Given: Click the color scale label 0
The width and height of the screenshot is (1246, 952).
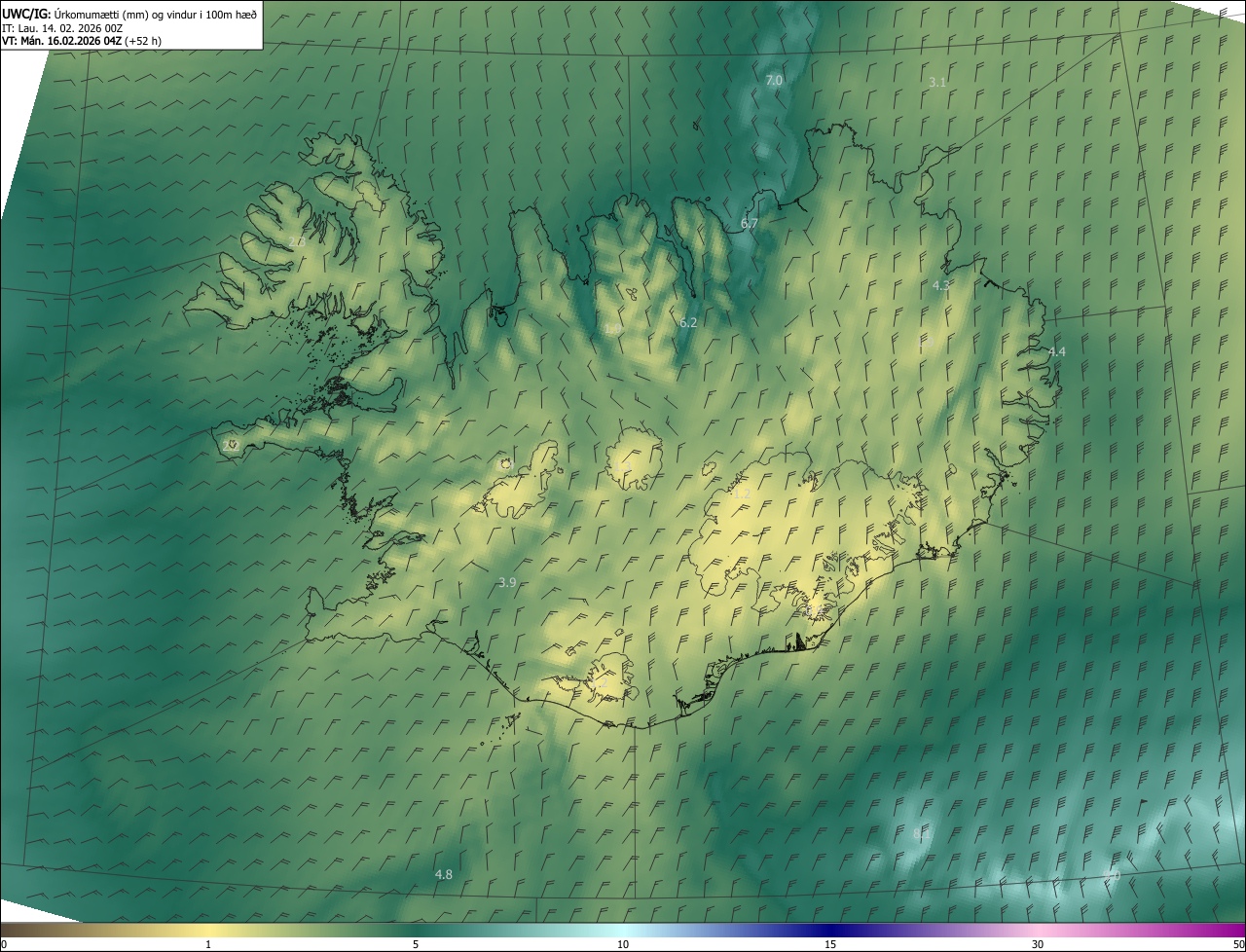Looking at the screenshot, I should click(3, 945).
